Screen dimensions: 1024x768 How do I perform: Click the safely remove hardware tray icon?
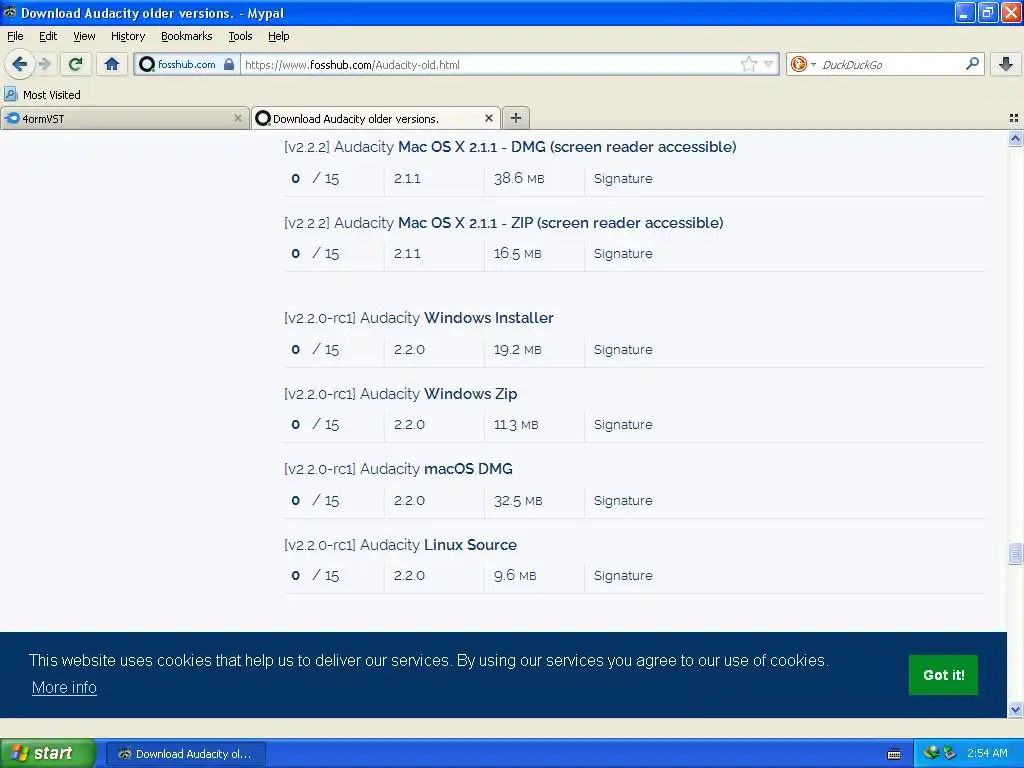point(949,753)
